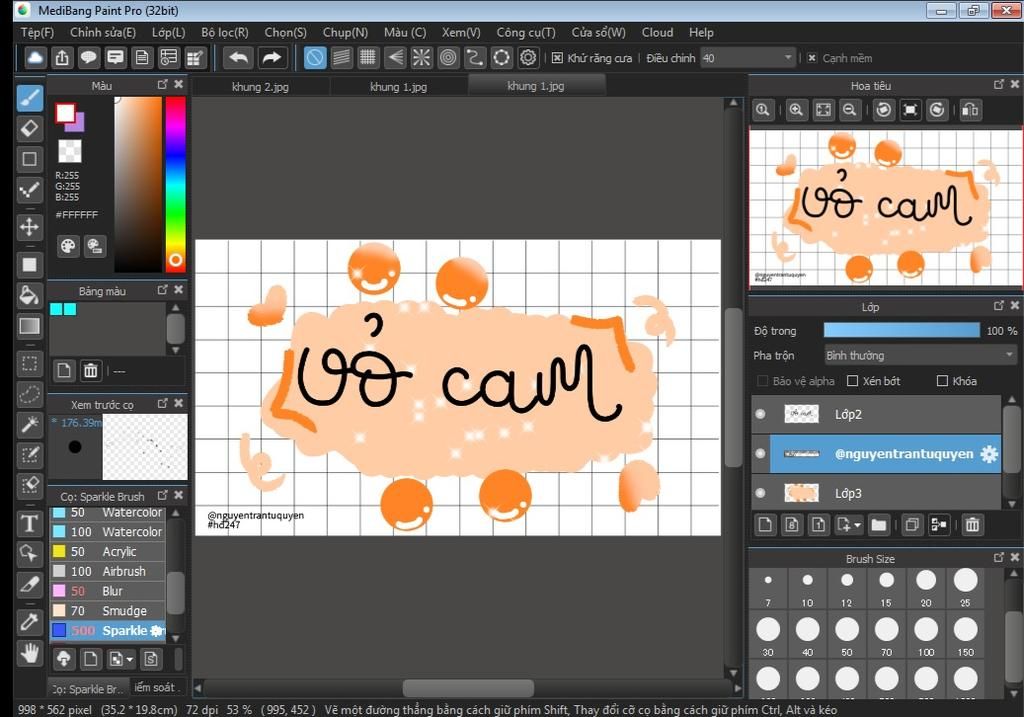The image size is (1024, 717).
Task: Select the Move tool
Action: tap(29, 227)
